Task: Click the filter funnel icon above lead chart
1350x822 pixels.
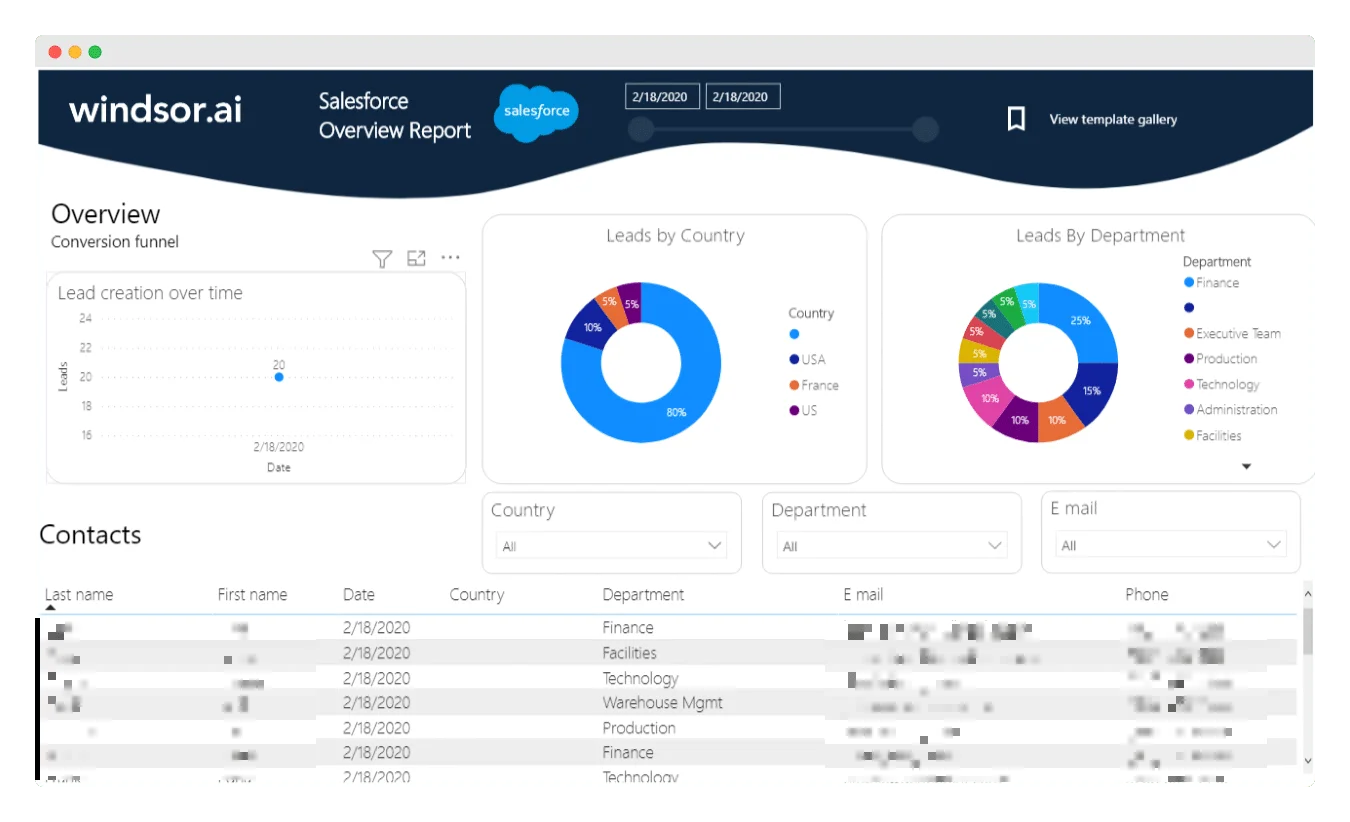Action: (382, 259)
